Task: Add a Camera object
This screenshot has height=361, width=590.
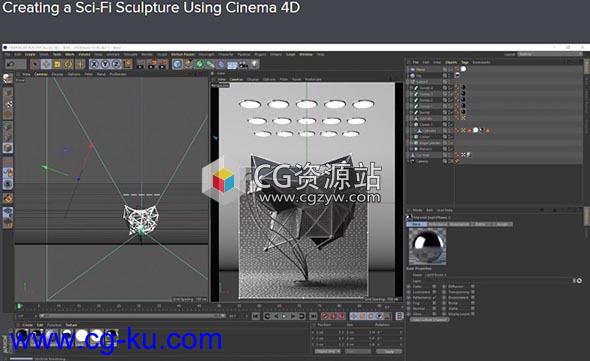Action: click(243, 64)
